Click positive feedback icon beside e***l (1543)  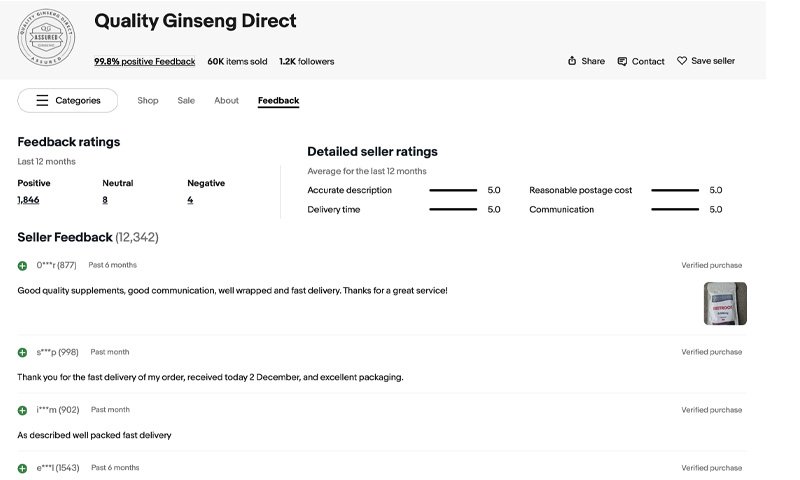(x=23, y=468)
